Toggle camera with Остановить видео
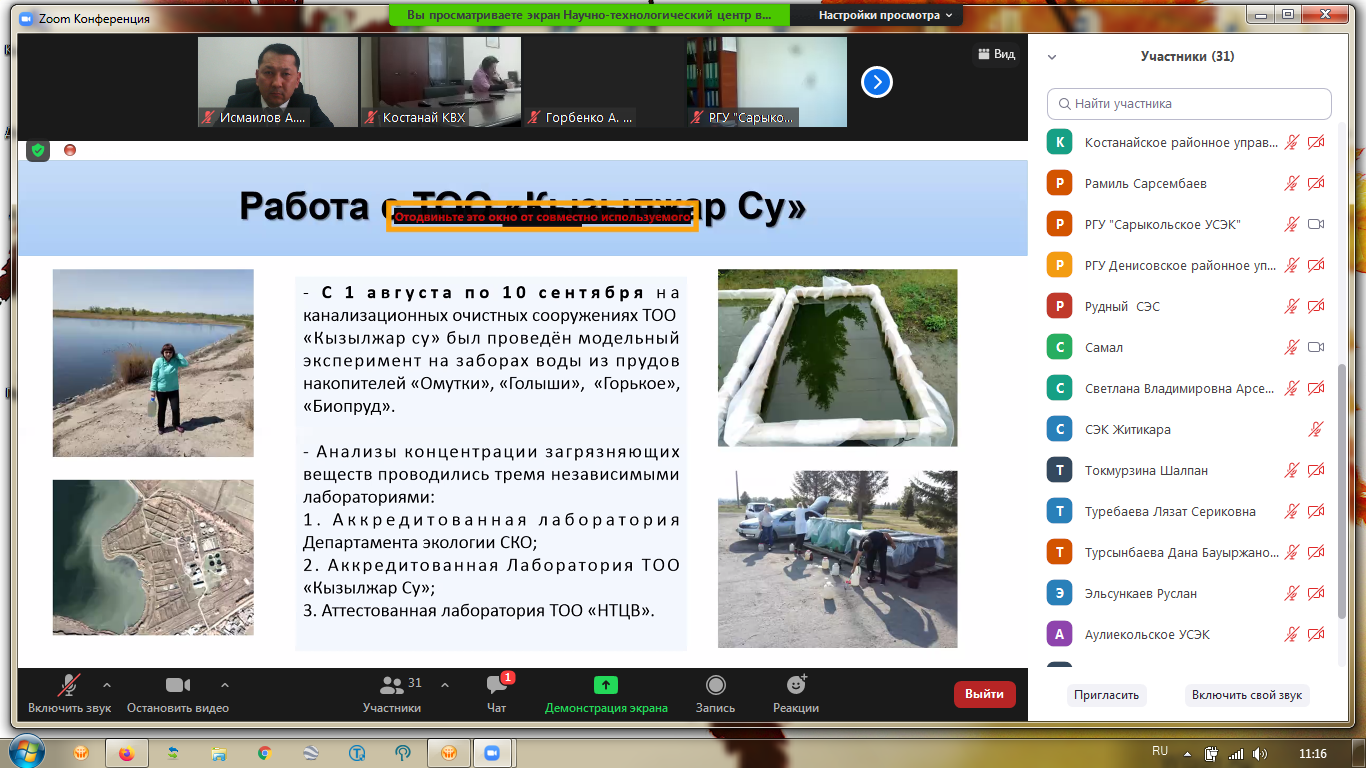The width and height of the screenshot is (1366, 768). (x=178, y=693)
